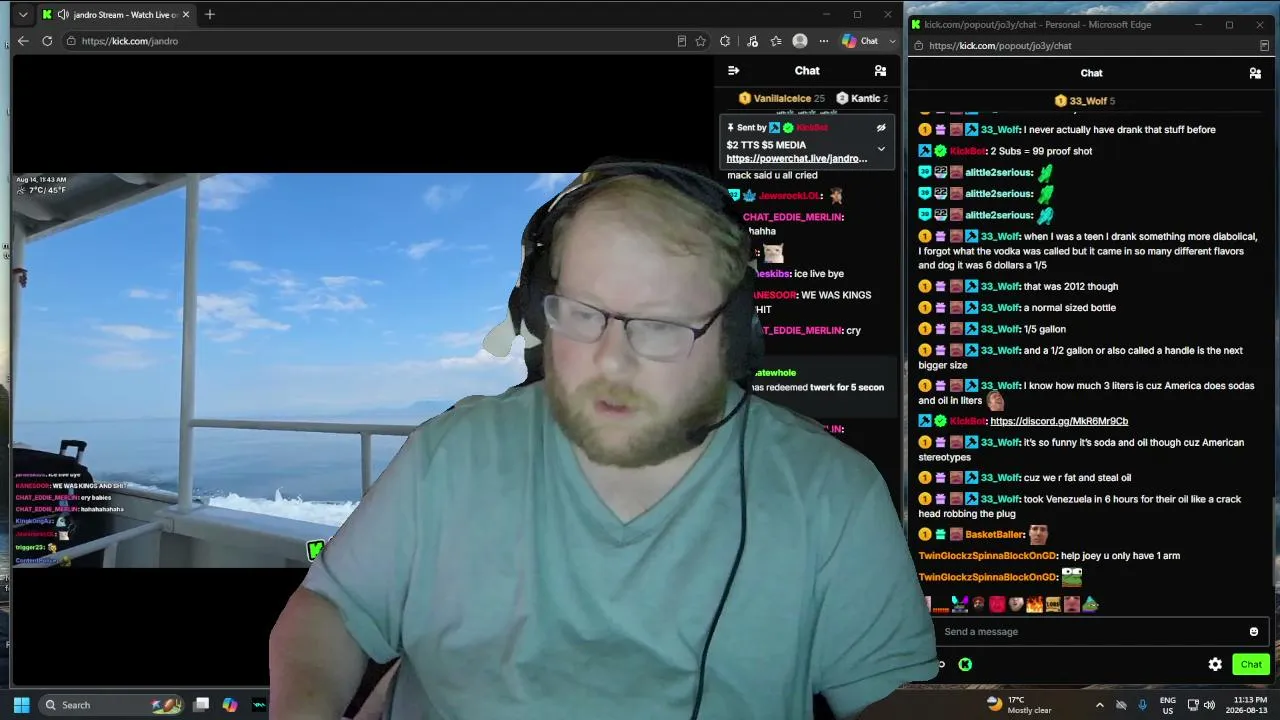Click the 'ice live bye' chat message
Screen dimensions: 1280x720
click(x=819, y=274)
